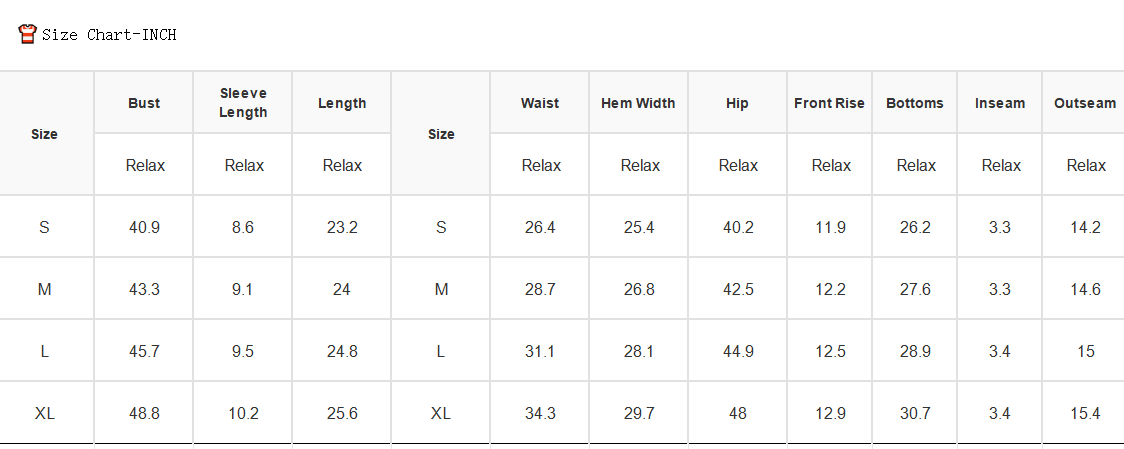The image size is (1124, 449).
Task: Click the Inseam column header
Action: click(x=1000, y=103)
